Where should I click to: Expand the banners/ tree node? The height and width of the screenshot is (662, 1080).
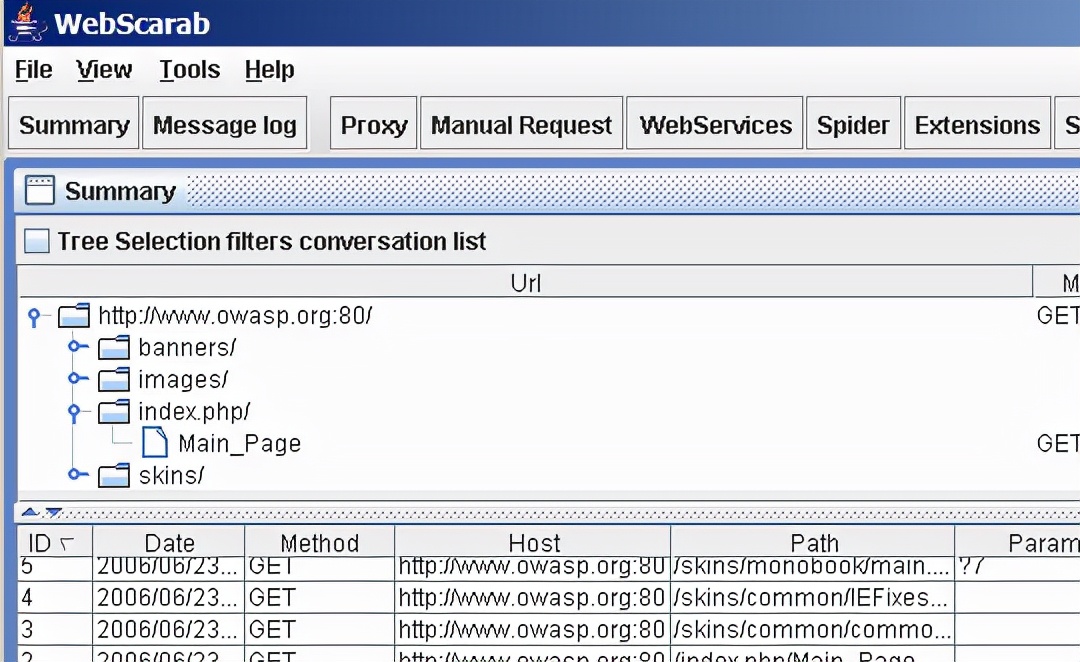[76, 346]
